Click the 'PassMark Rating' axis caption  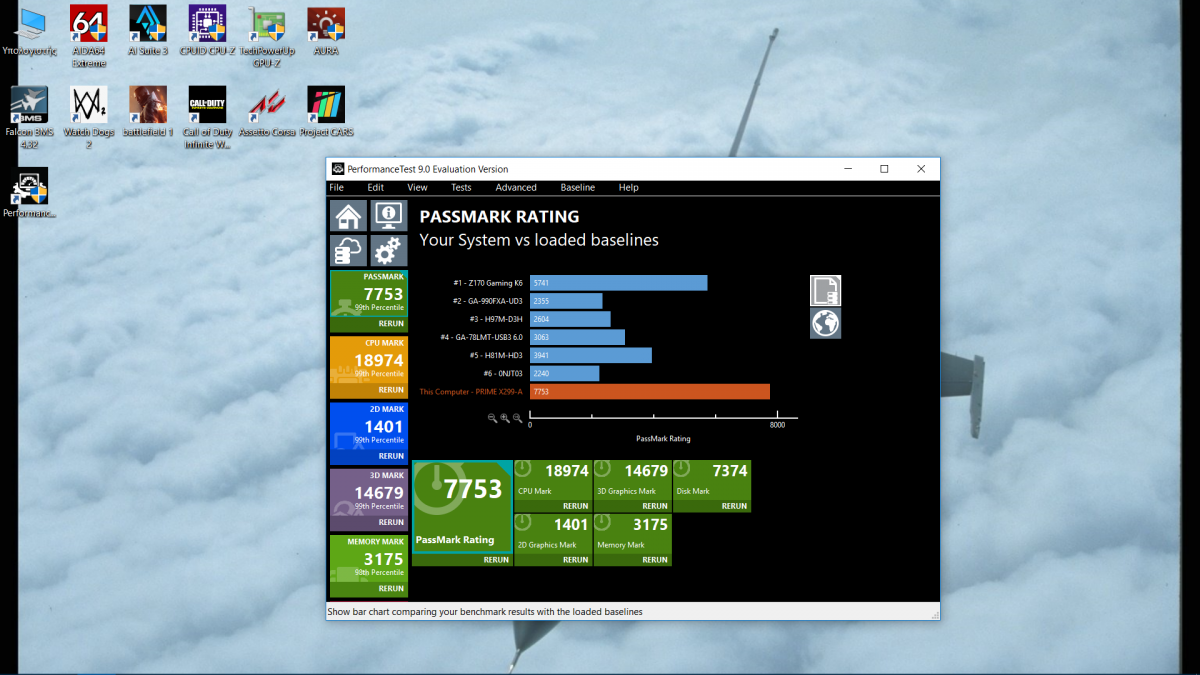coord(663,439)
